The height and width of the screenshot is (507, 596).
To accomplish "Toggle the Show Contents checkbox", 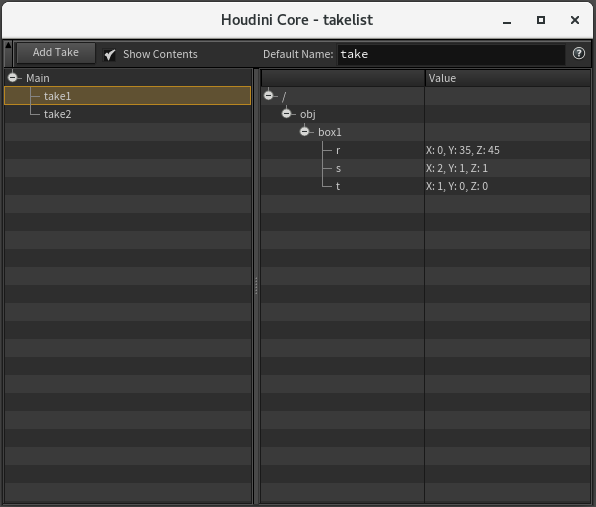I will 110,55.
